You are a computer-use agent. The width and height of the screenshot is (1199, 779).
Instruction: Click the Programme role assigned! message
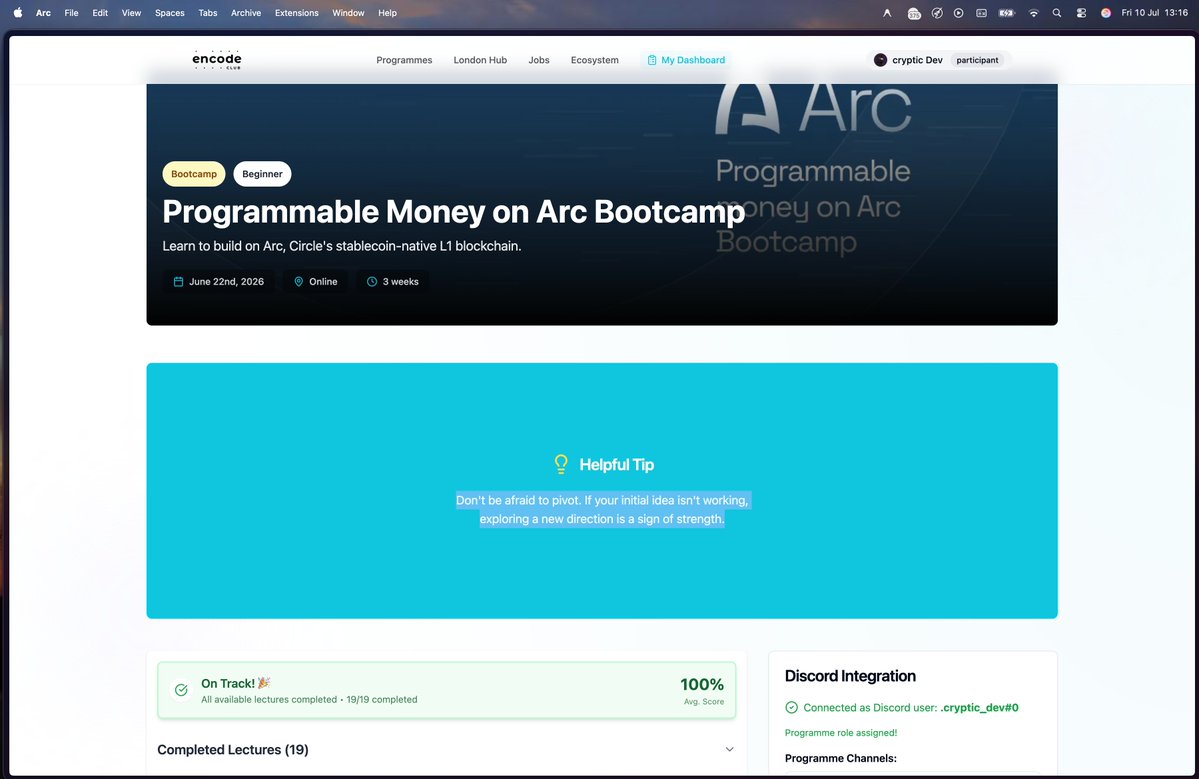[840, 732]
